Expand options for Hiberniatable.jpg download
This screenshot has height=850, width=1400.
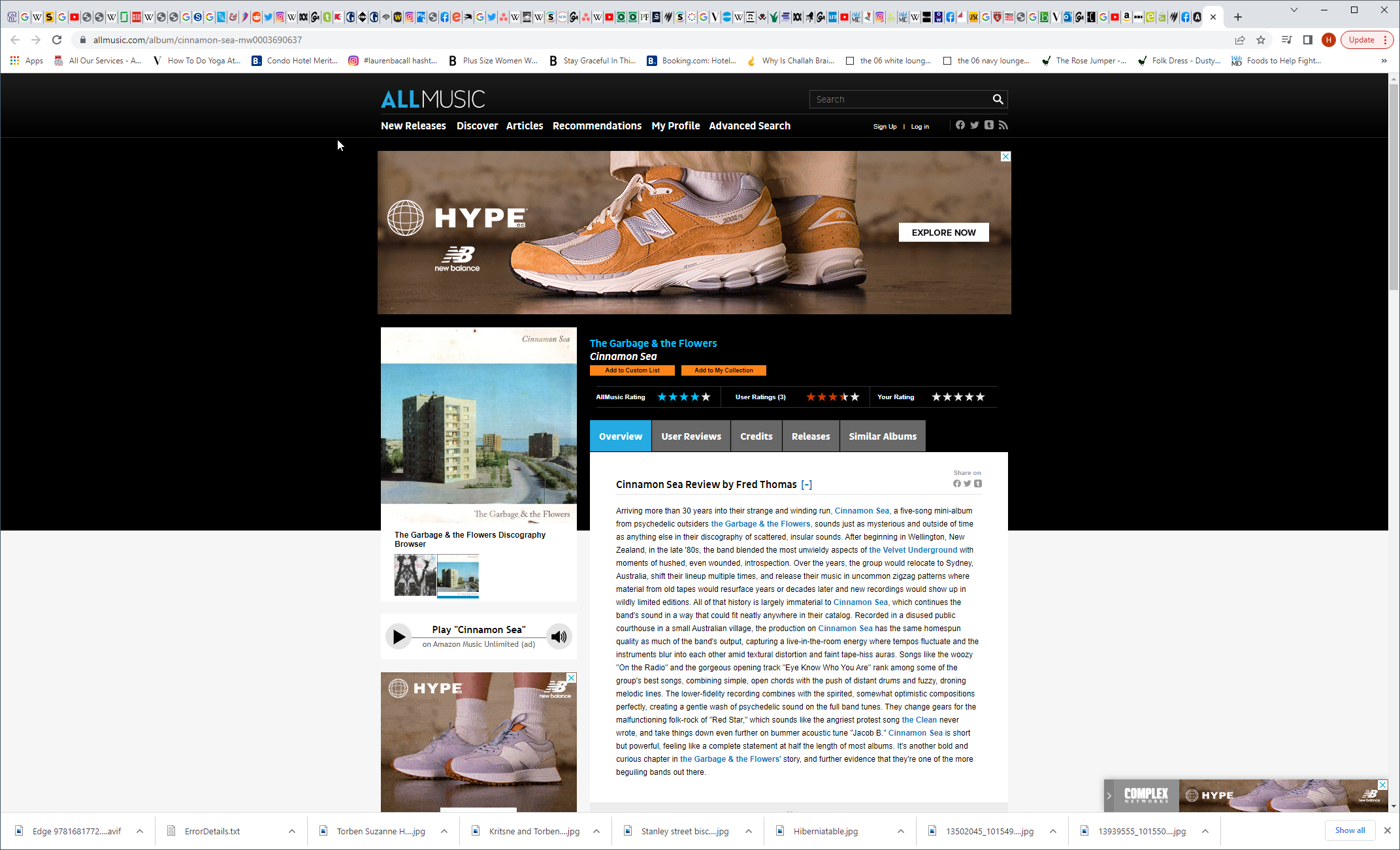tap(901, 831)
